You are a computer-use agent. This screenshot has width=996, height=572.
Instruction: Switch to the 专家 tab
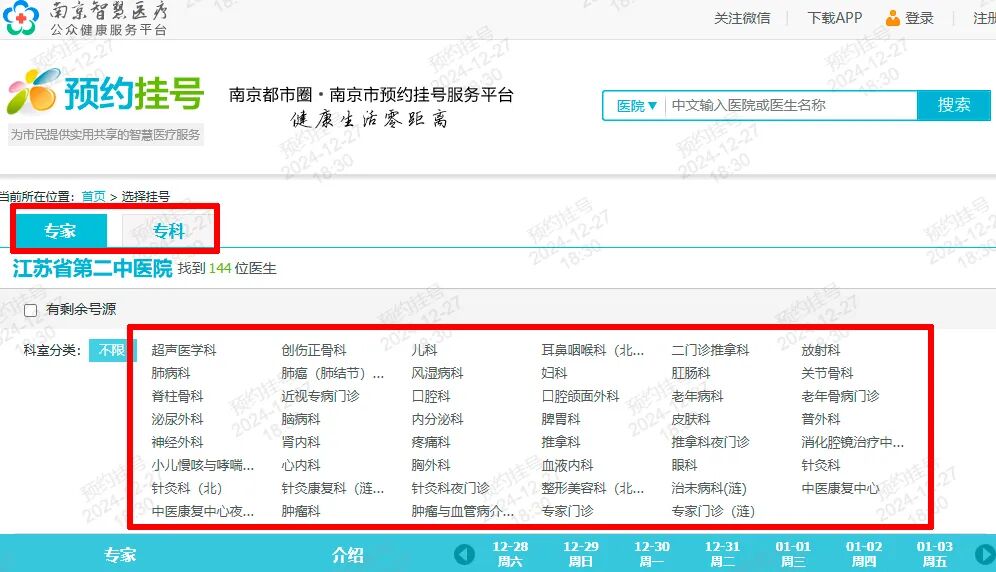tap(60, 231)
